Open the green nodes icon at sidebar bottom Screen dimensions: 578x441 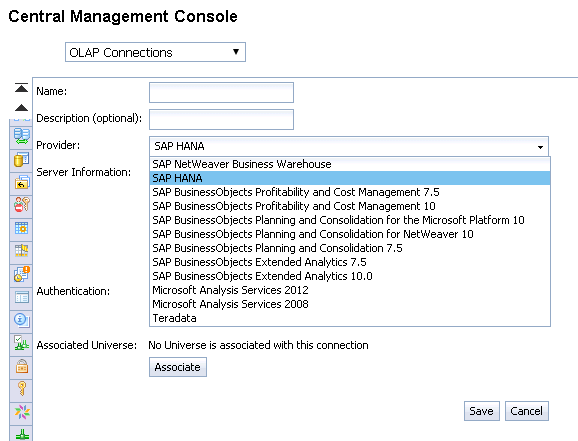[21, 434]
